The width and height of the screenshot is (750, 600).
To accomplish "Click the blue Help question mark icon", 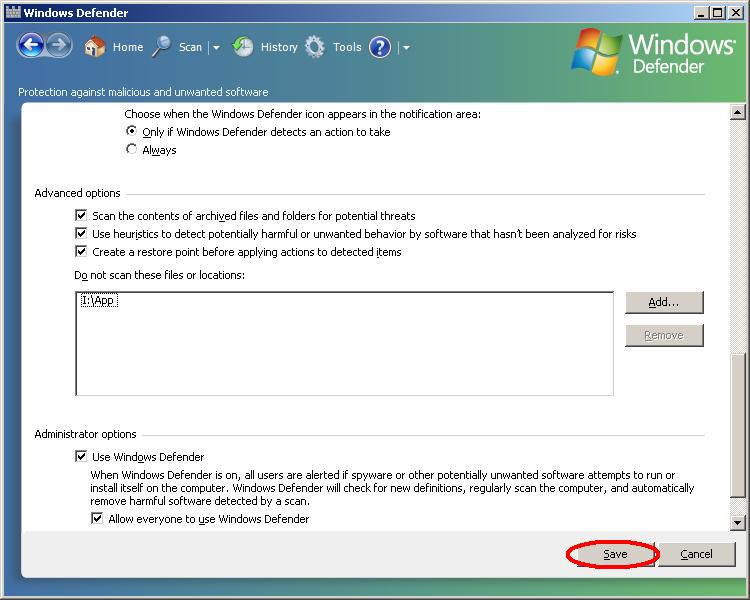I will tap(380, 47).
